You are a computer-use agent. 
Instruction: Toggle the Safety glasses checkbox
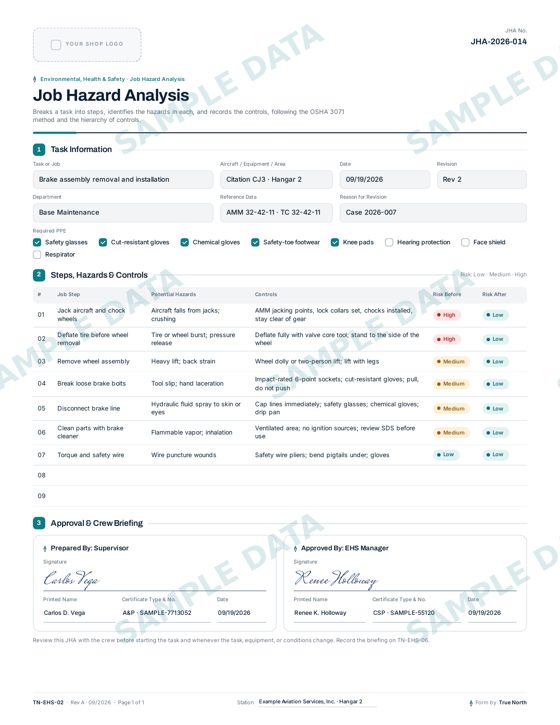click(37, 242)
